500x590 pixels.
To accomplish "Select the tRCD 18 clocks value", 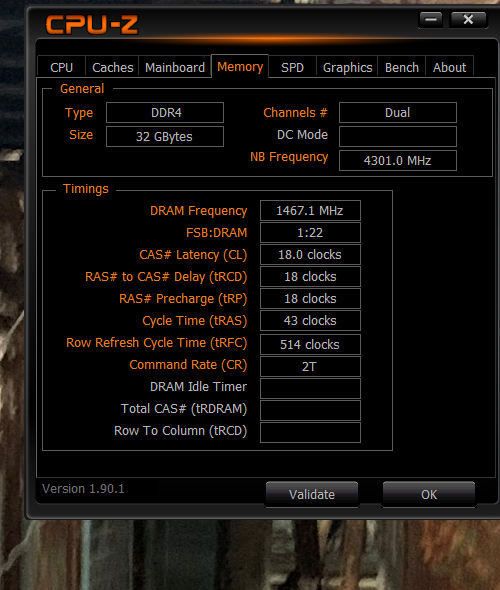I will tap(310, 277).
